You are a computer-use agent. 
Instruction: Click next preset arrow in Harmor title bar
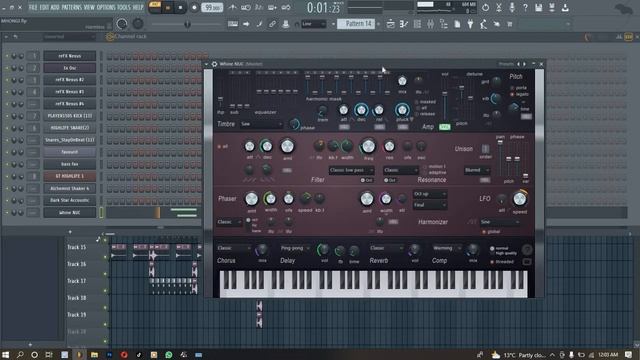coord(524,64)
